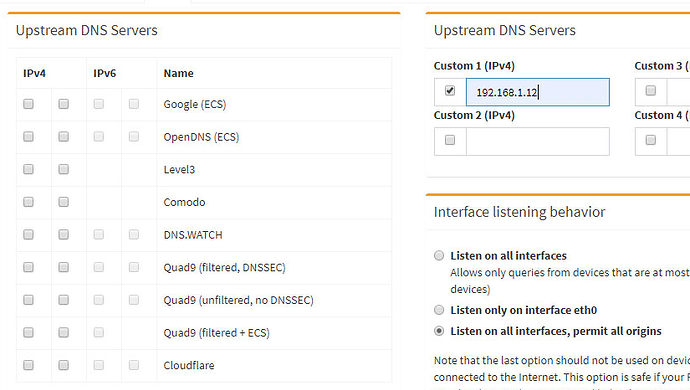690x390 pixels.
Task: Tick second IPv4 checkbox for Cloudflare
Action: [63, 365]
